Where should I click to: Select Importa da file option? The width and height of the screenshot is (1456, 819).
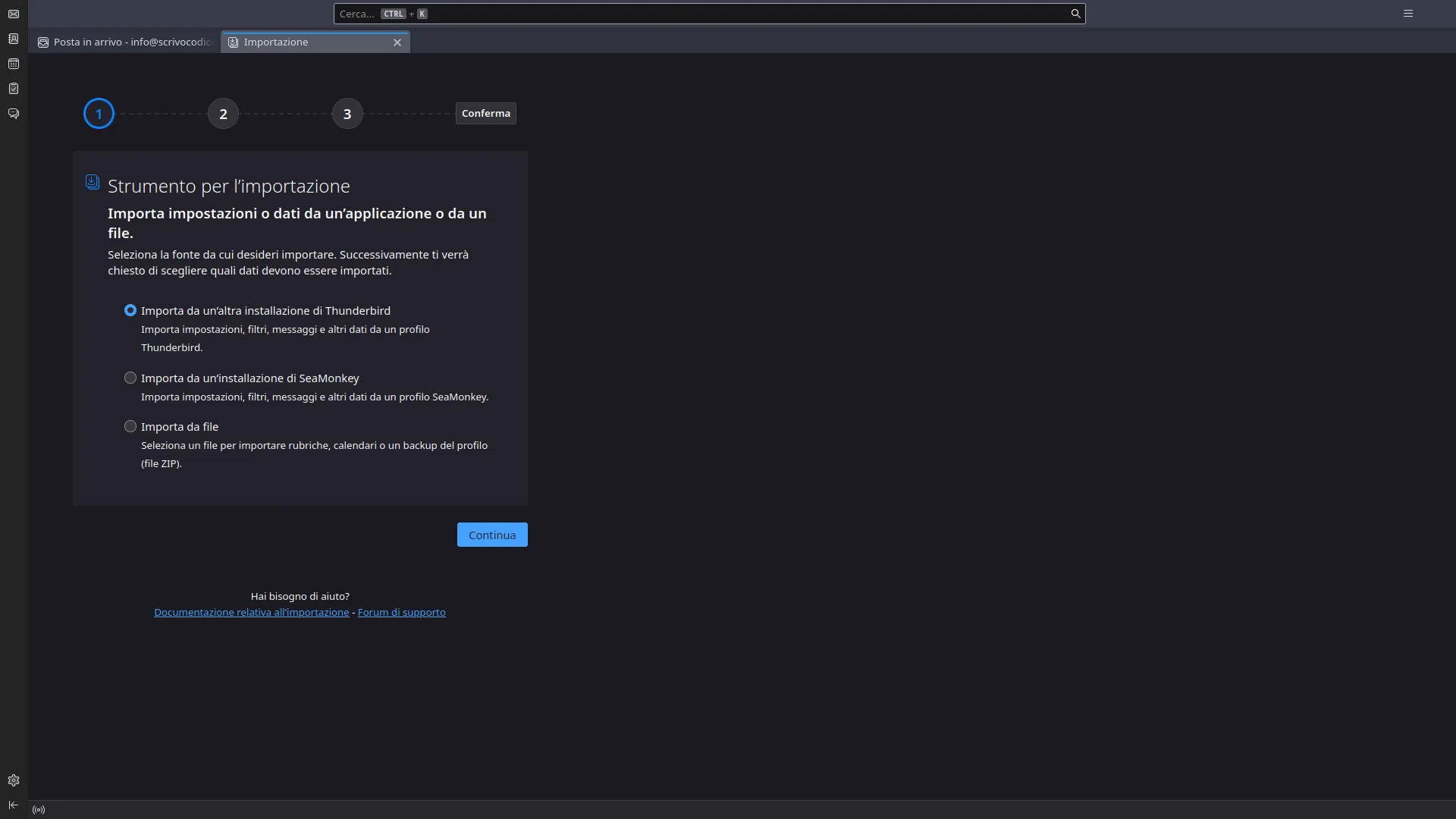pos(130,426)
